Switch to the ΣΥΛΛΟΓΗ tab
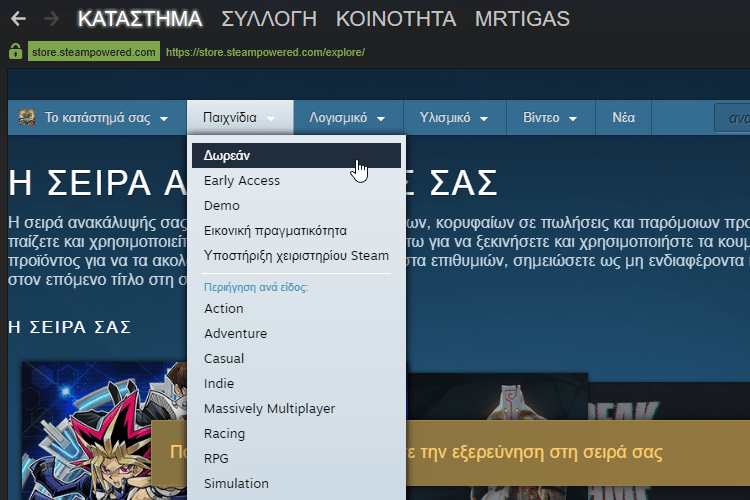 (x=269, y=19)
